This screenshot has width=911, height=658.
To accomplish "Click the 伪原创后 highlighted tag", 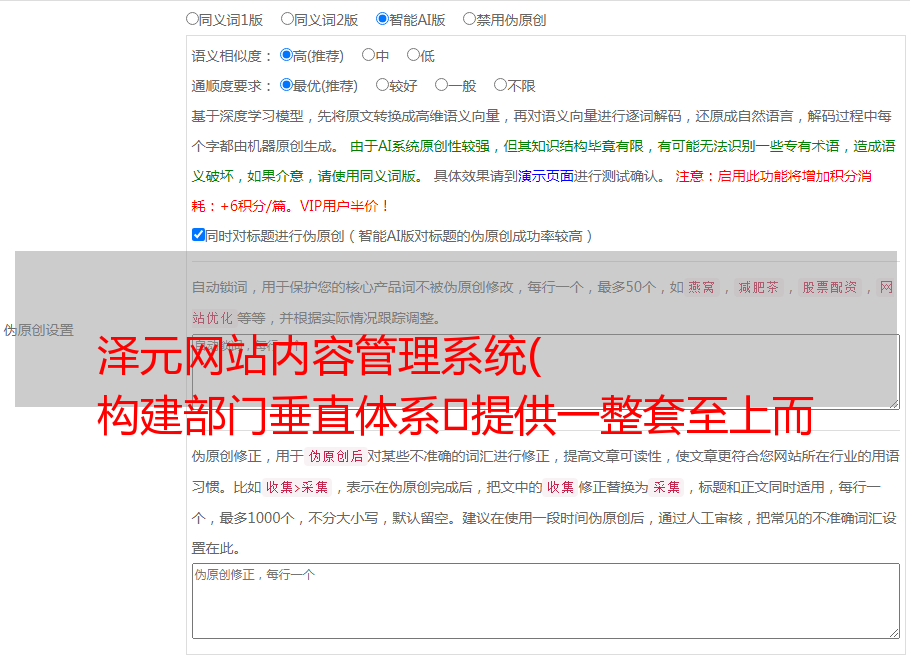I will 336,456.
